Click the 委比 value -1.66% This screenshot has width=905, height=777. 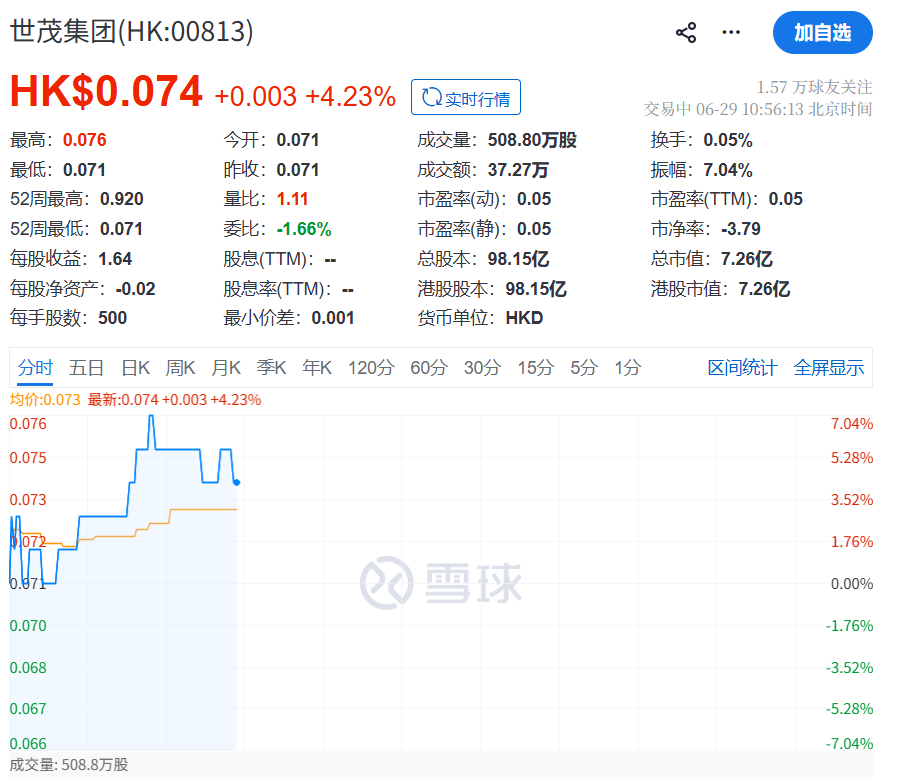304,229
